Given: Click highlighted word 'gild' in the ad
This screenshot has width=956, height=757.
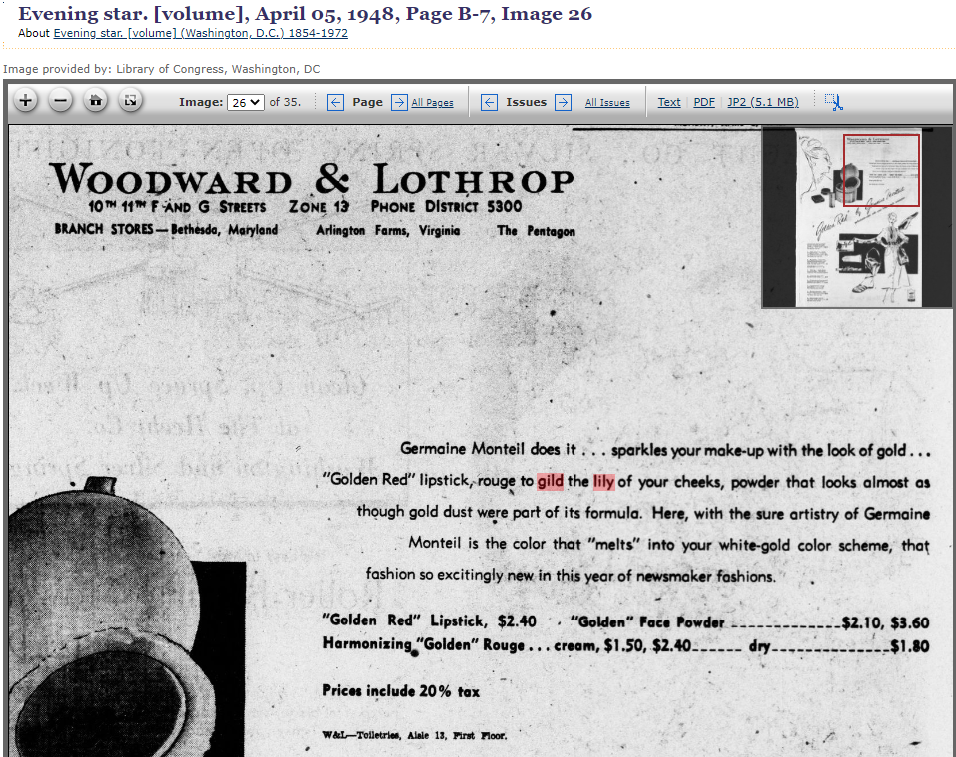Looking at the screenshot, I should pos(550,482).
